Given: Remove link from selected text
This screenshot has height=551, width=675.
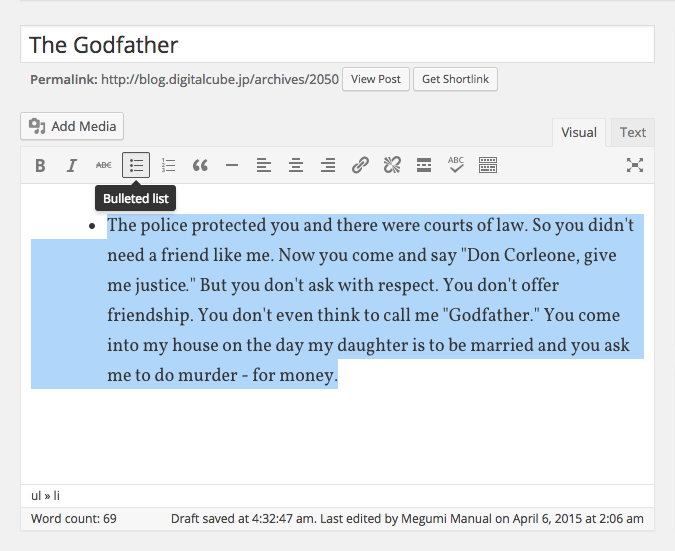Looking at the screenshot, I should 392,166.
